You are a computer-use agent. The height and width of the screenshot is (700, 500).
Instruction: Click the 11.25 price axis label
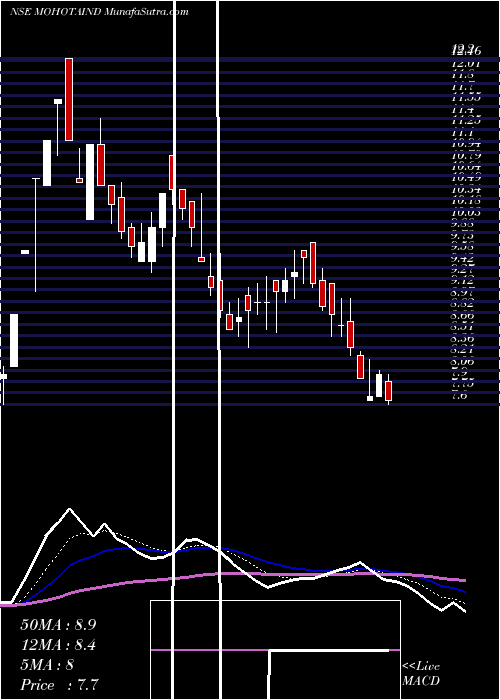click(466, 121)
